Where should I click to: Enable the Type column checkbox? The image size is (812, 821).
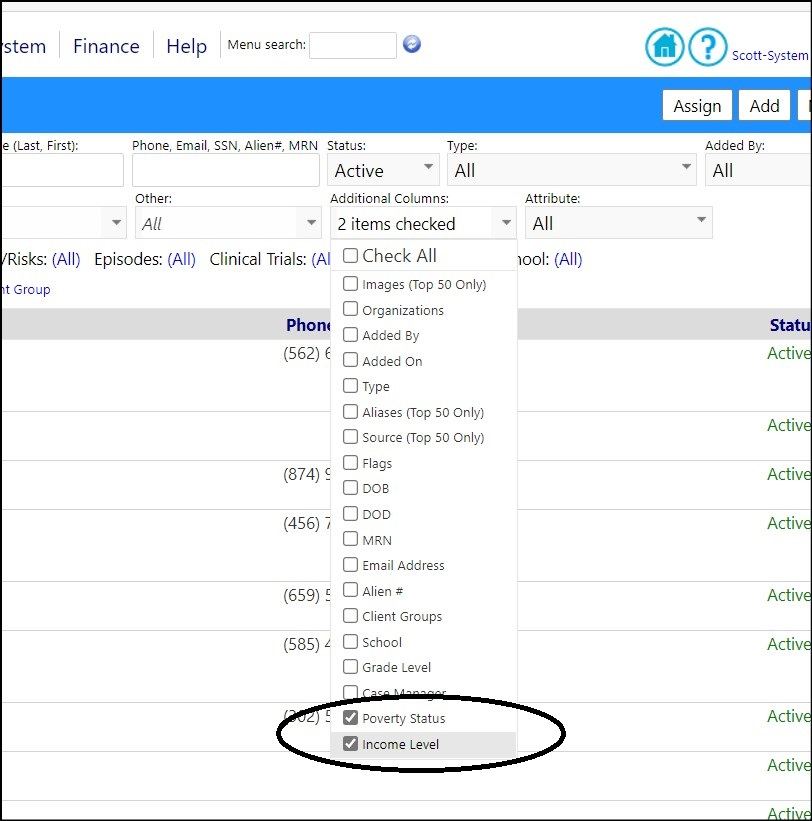350,386
